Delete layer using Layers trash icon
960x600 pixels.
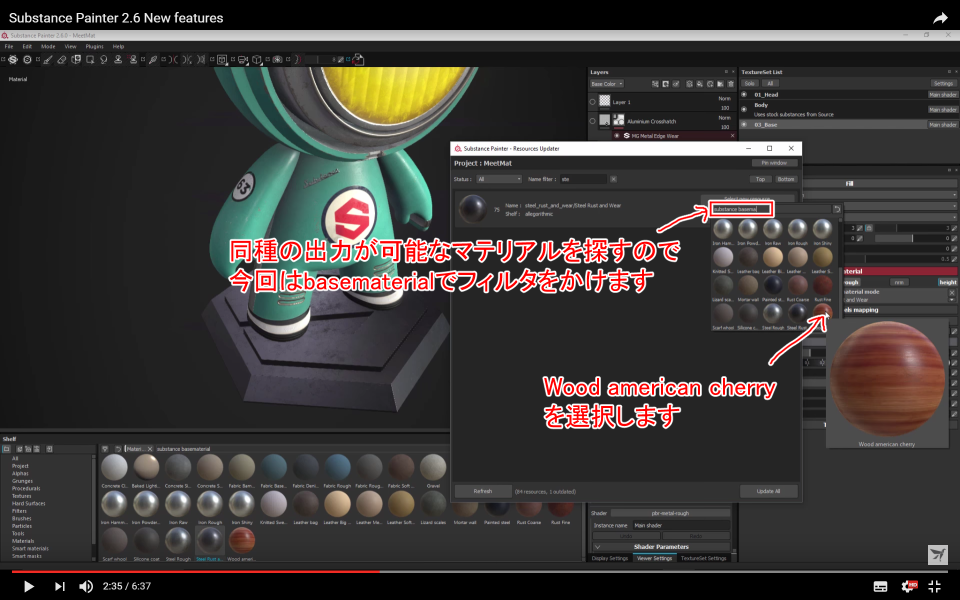[731, 84]
